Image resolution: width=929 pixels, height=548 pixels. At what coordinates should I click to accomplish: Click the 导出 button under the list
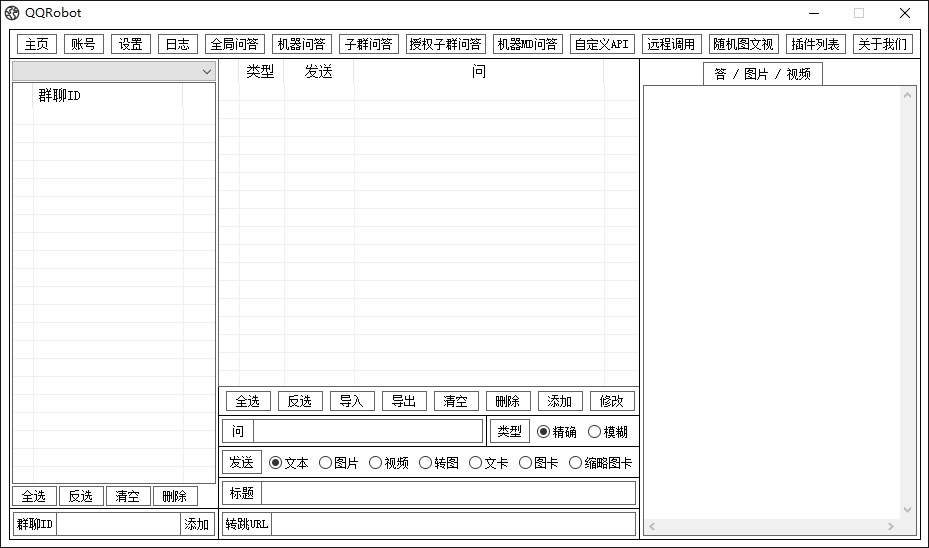(403, 401)
